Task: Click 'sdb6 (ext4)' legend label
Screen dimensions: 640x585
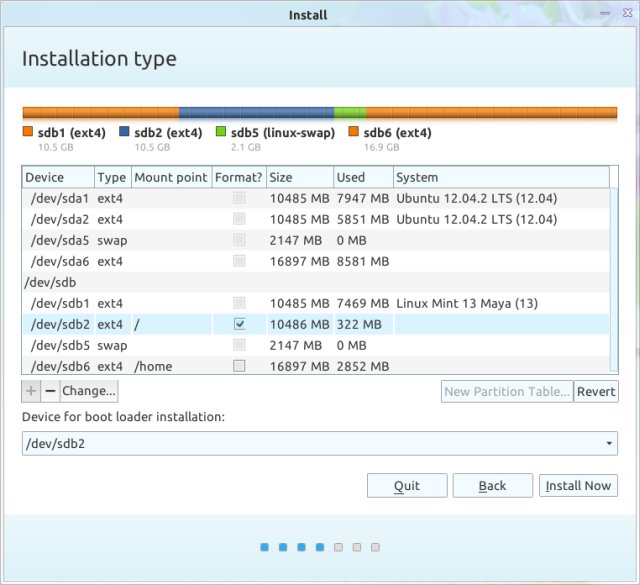Action: (397, 133)
